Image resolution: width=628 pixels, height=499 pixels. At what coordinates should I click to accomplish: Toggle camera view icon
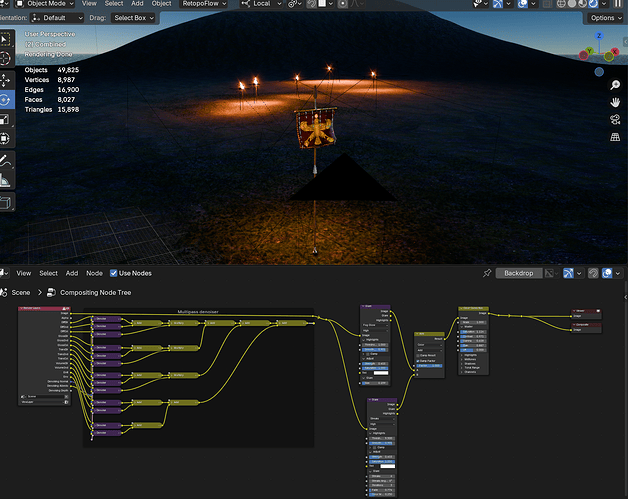615,119
